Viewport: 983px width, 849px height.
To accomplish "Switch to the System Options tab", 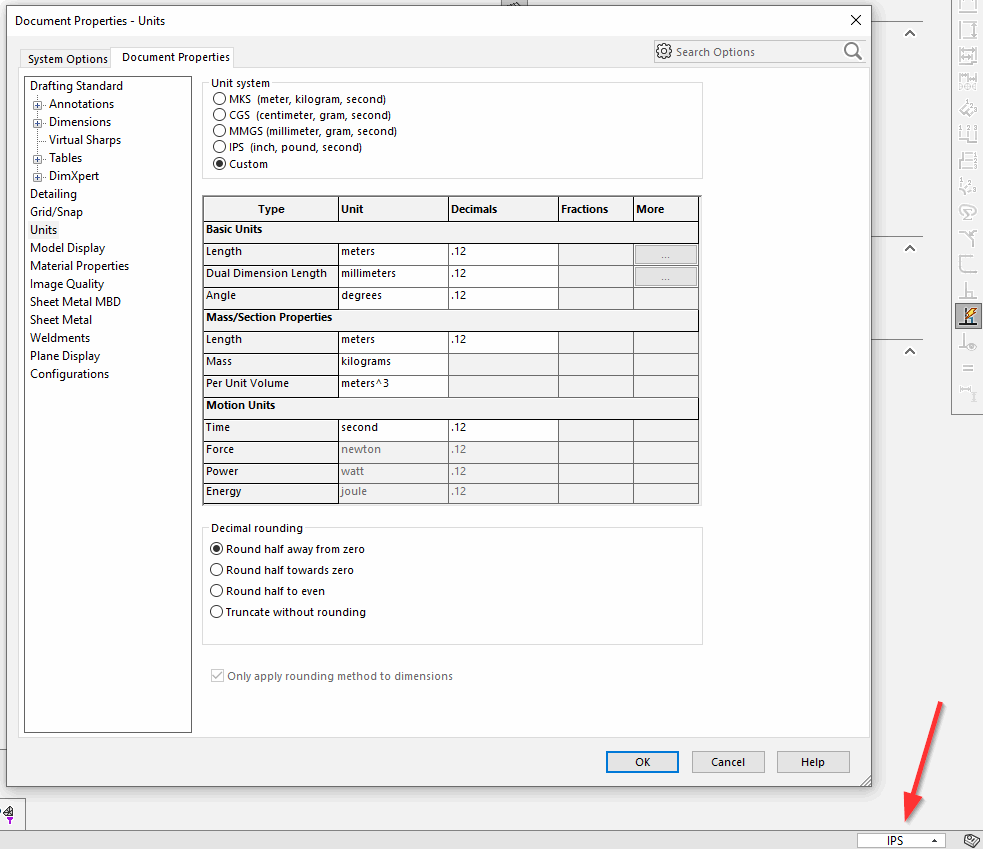I will click(64, 58).
